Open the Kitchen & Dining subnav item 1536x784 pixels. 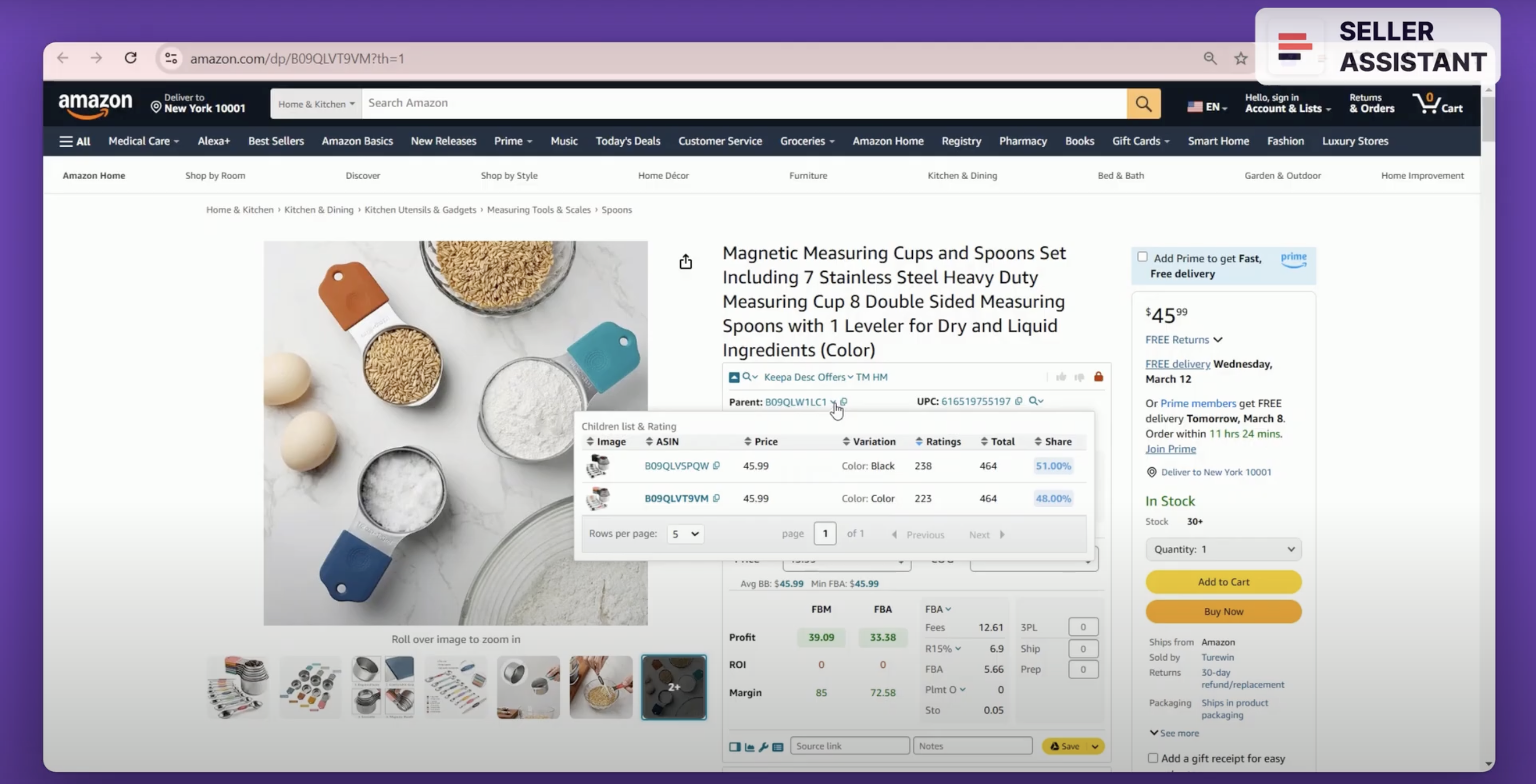[x=962, y=175]
